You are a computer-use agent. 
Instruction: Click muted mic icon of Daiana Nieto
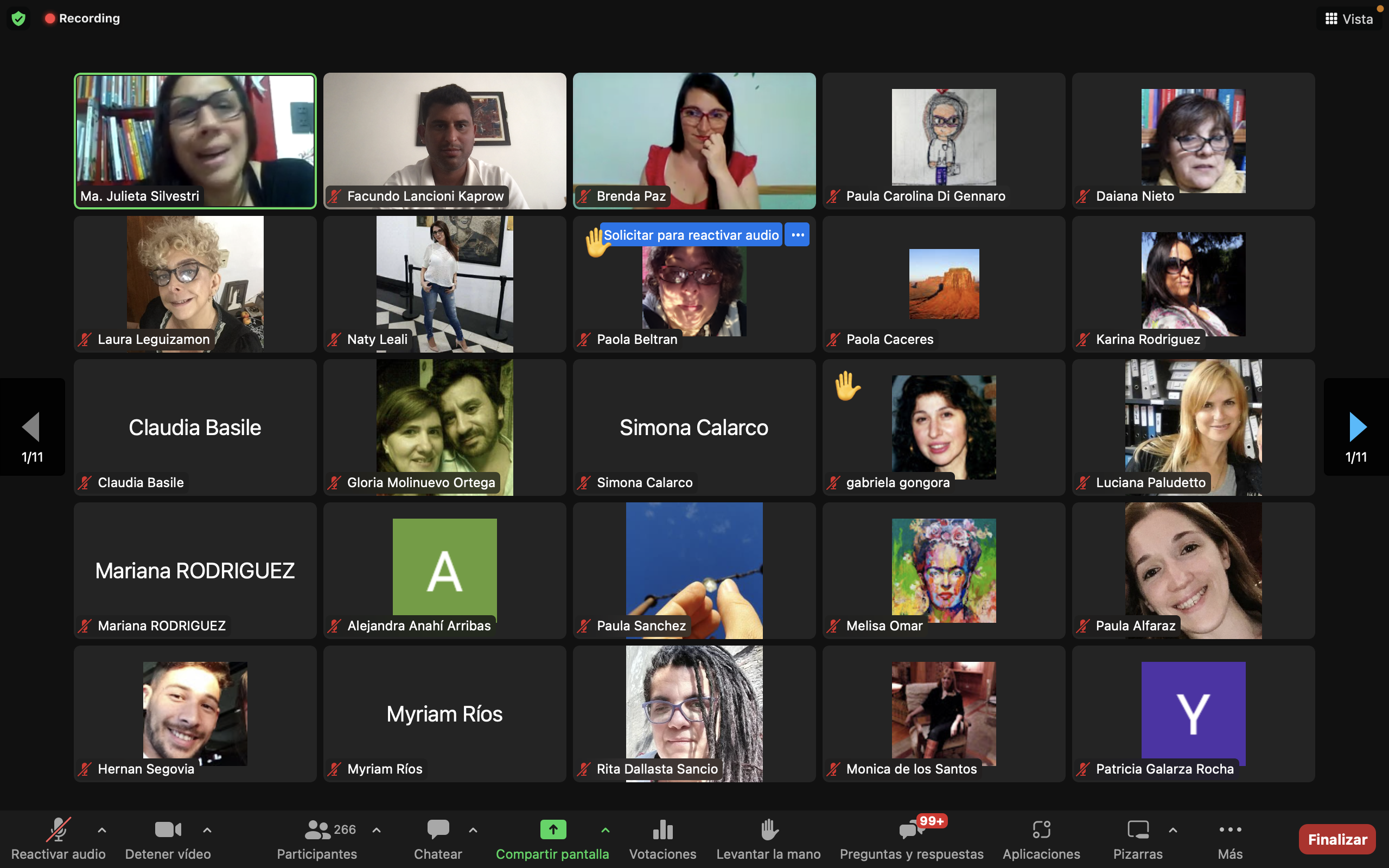pos(1083,196)
